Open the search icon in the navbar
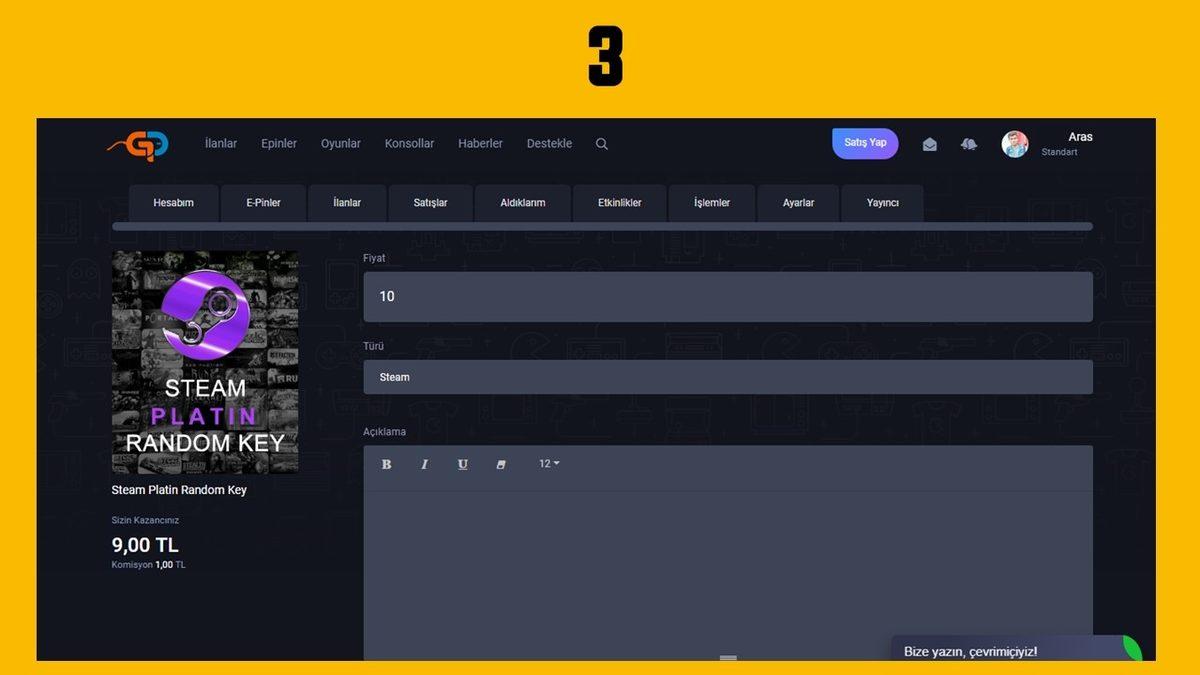The height and width of the screenshot is (675, 1200). (602, 143)
